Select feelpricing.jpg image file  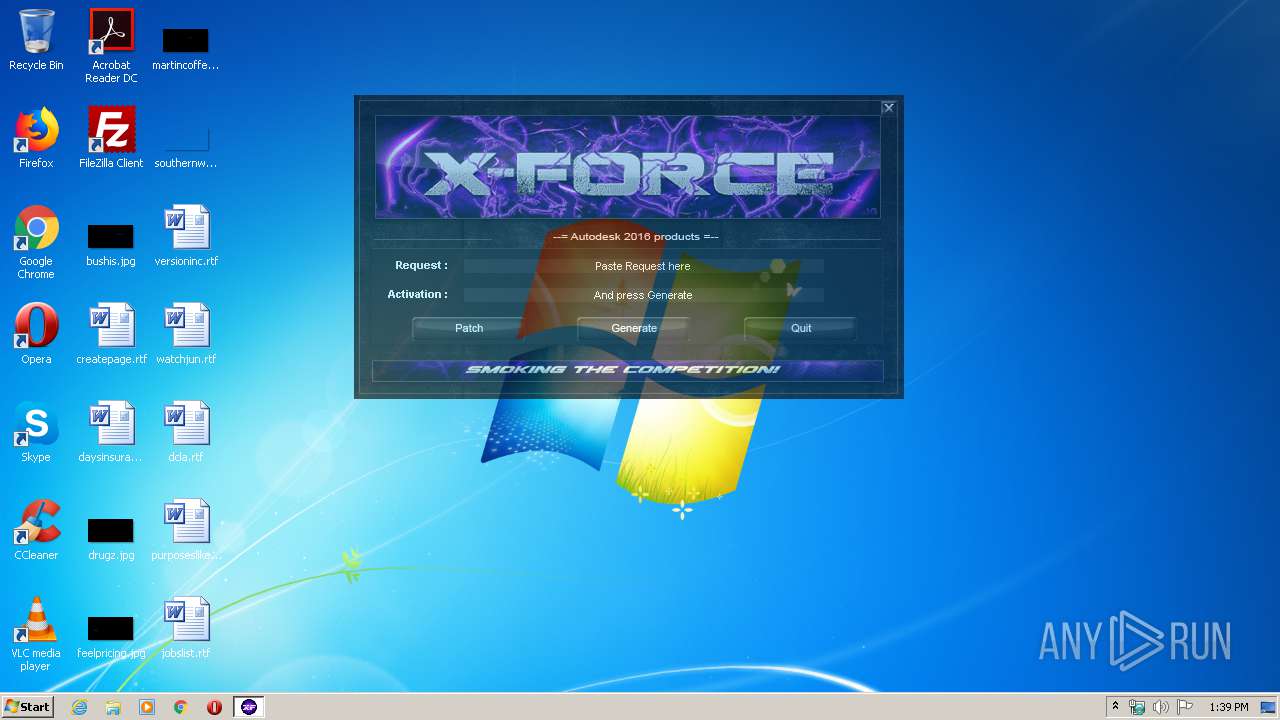coord(111,638)
